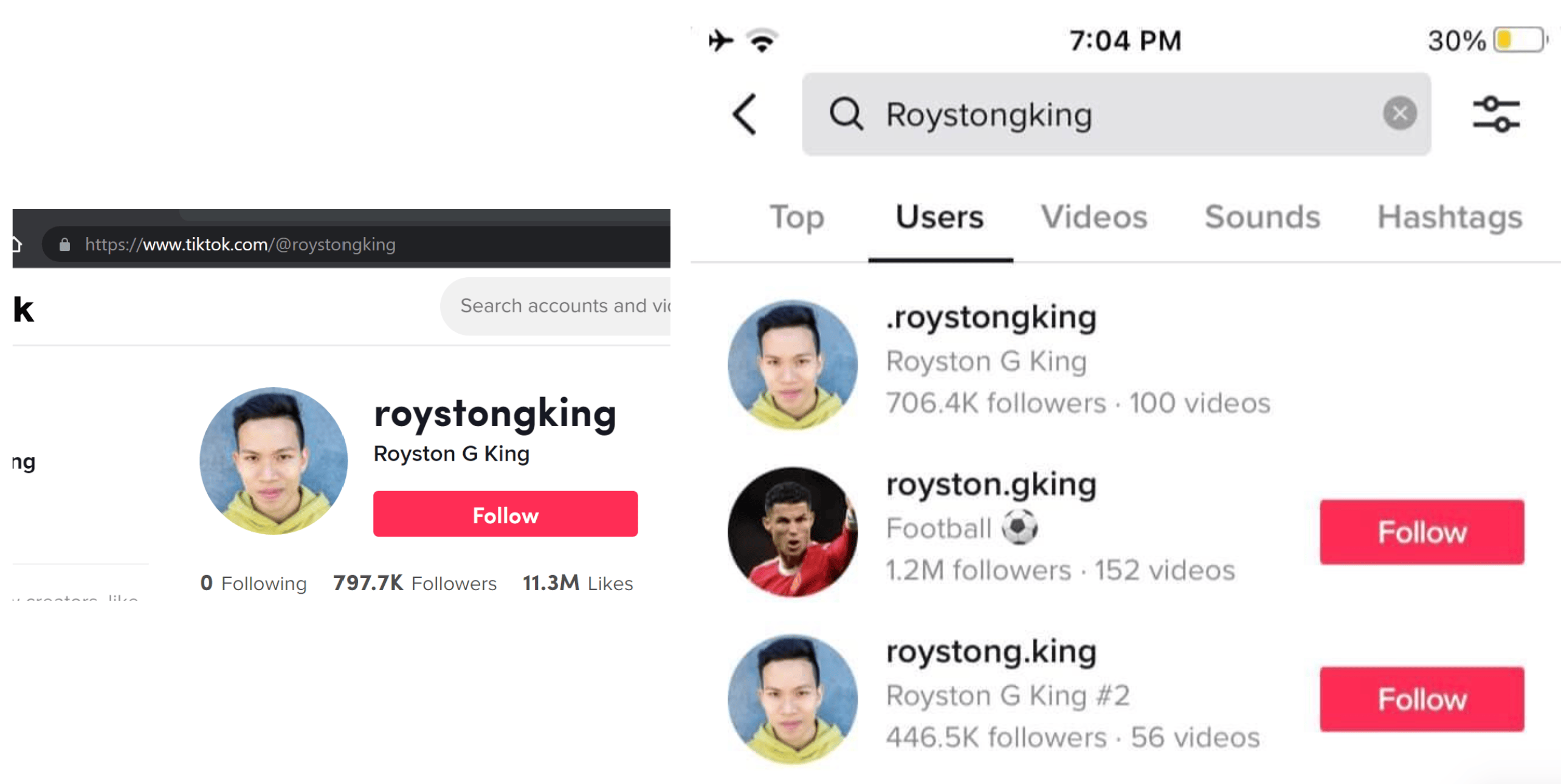The image size is (1561, 784).
Task: Open the .roystongking profile picture
Action: (x=792, y=365)
